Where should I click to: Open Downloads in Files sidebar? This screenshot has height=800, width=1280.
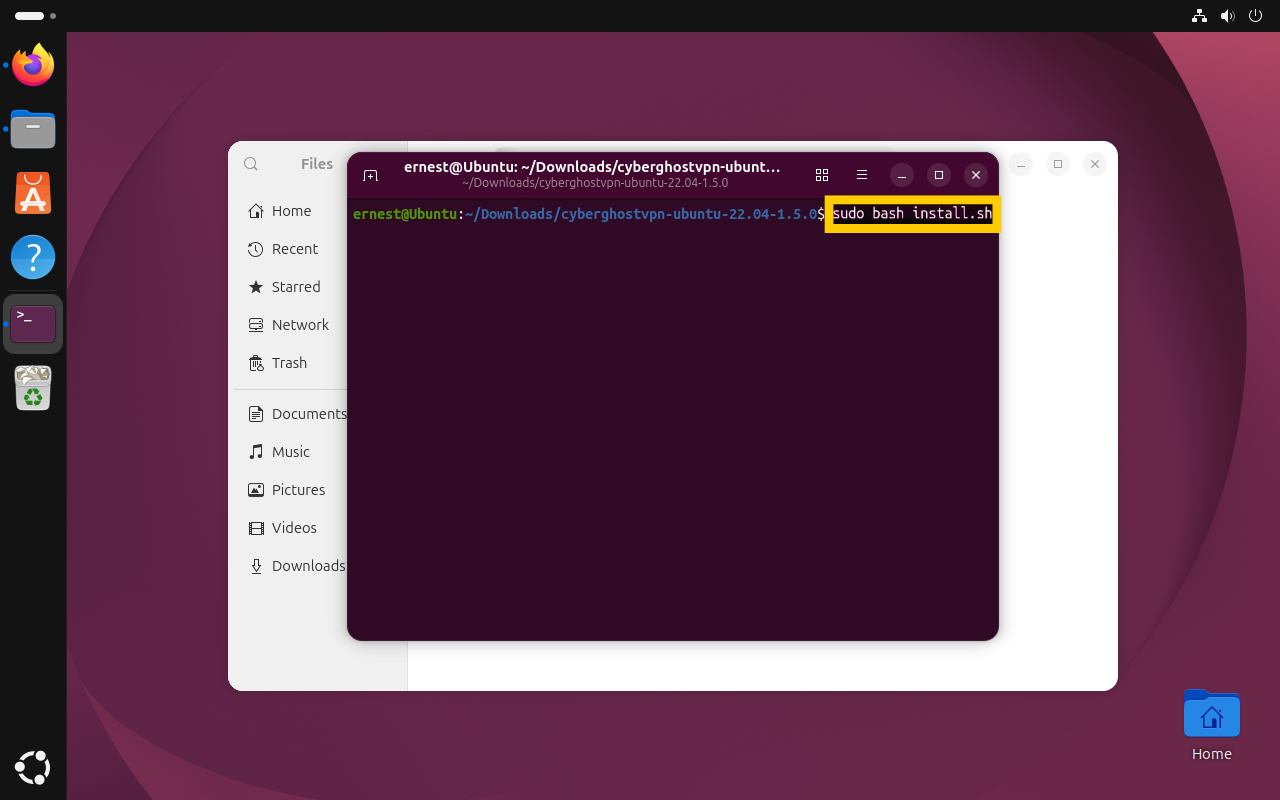pyautogui.click(x=291, y=566)
